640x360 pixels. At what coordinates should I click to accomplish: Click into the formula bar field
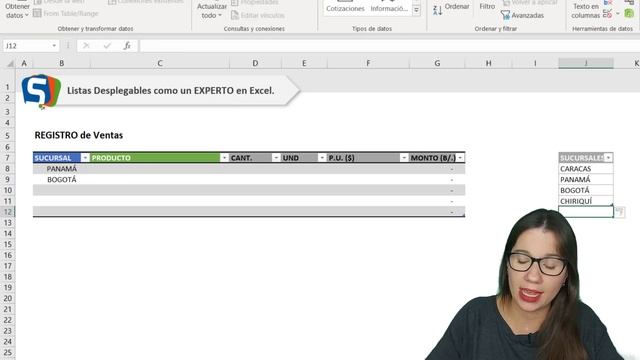tap(389, 46)
